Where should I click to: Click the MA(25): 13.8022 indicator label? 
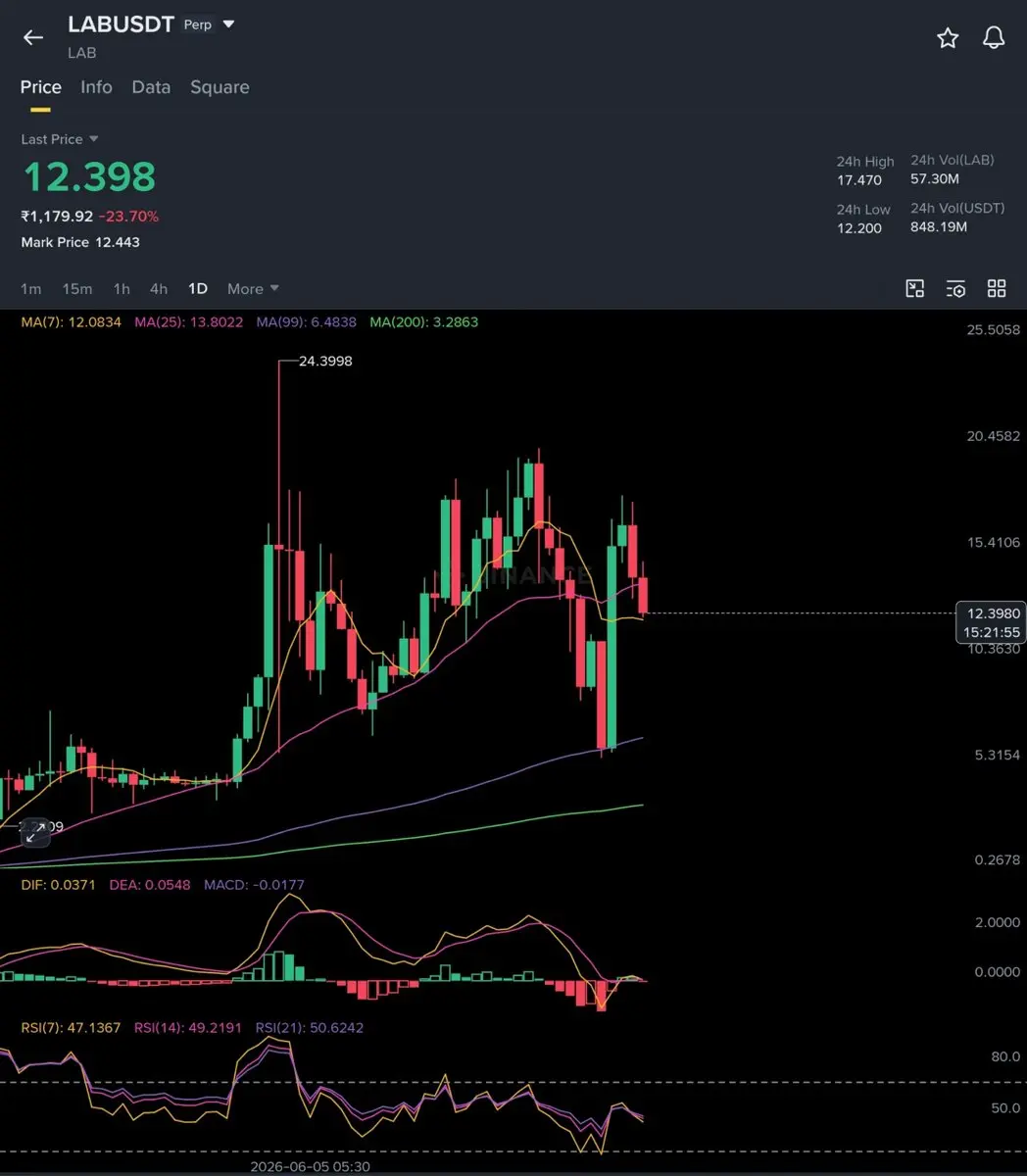(x=189, y=321)
